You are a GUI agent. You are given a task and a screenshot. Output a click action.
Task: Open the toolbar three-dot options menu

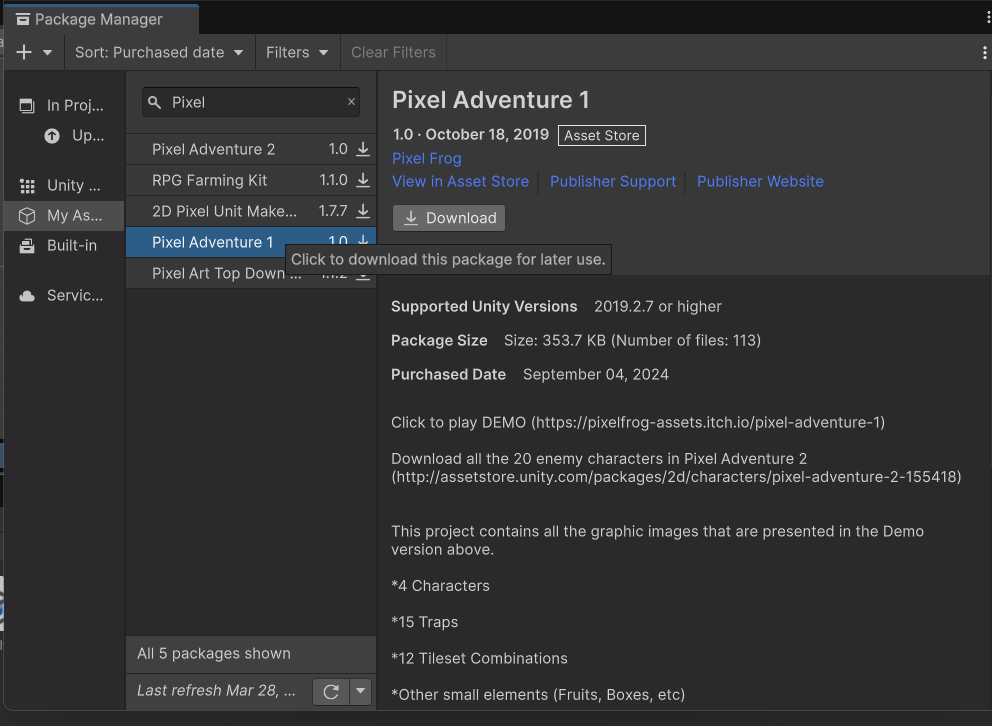coord(984,52)
